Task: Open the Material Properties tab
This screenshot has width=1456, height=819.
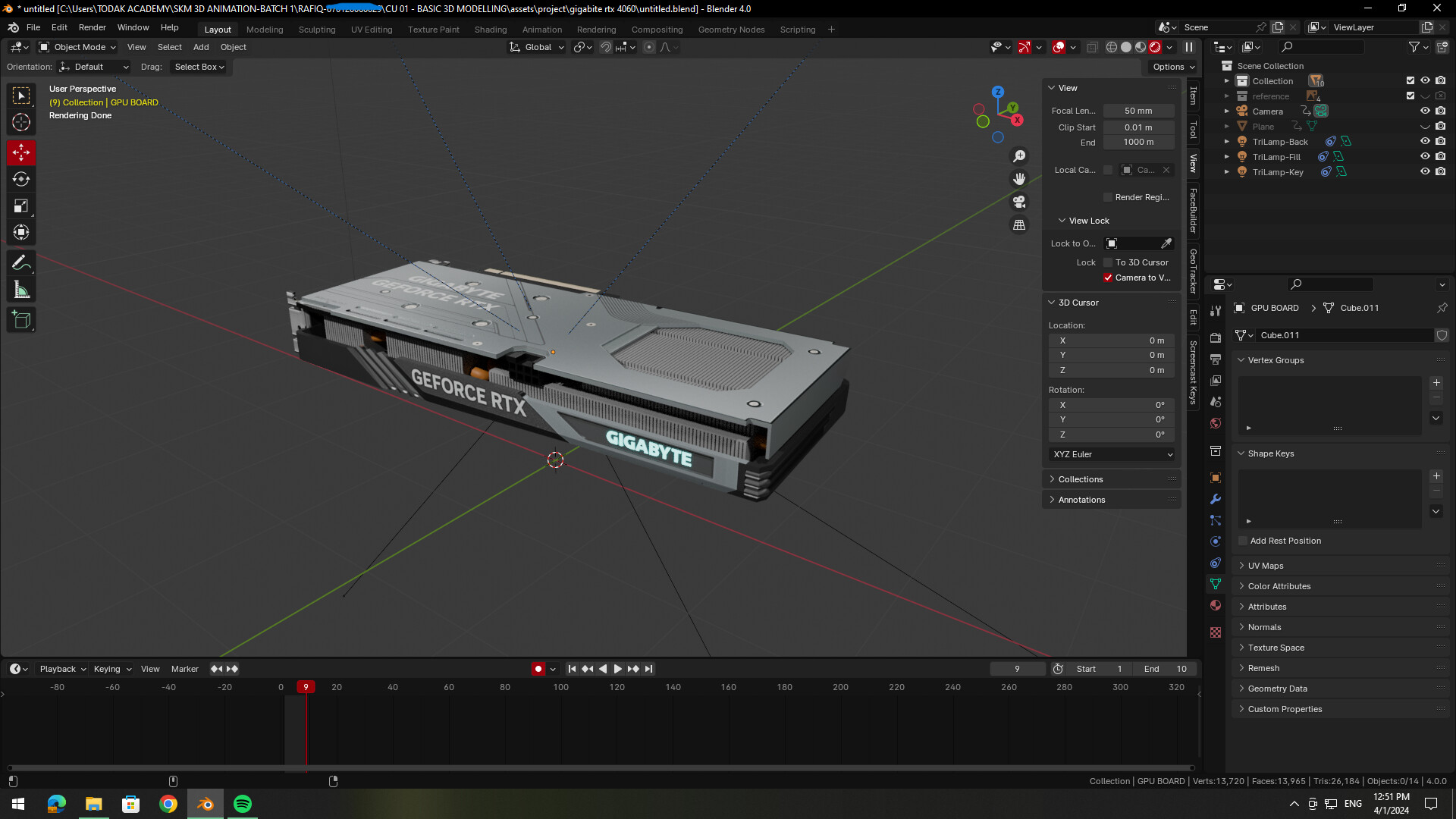Action: (x=1215, y=605)
